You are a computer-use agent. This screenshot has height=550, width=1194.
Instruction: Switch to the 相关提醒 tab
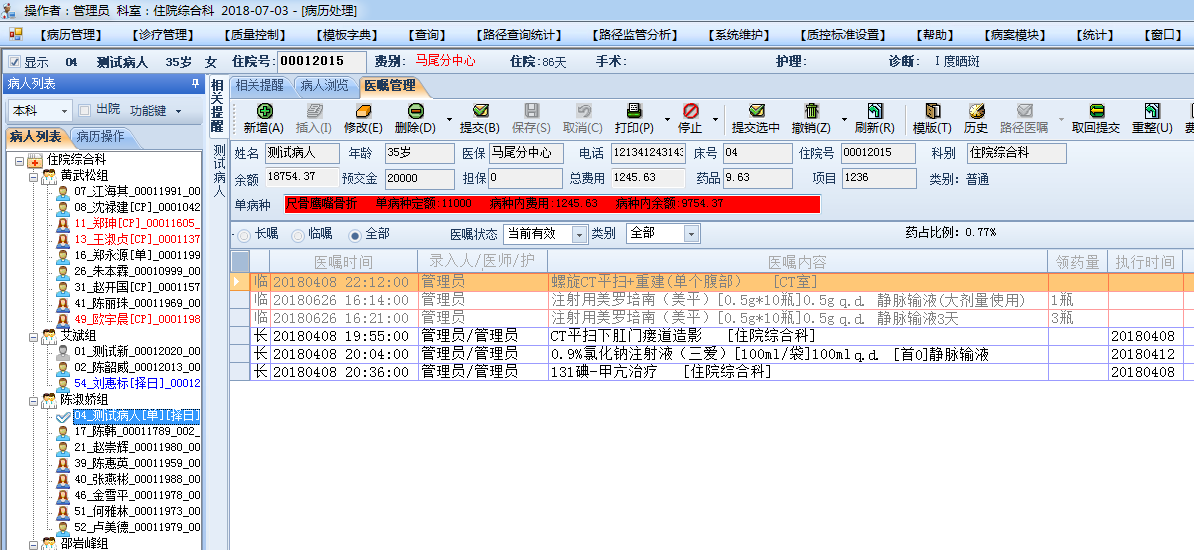[260, 86]
